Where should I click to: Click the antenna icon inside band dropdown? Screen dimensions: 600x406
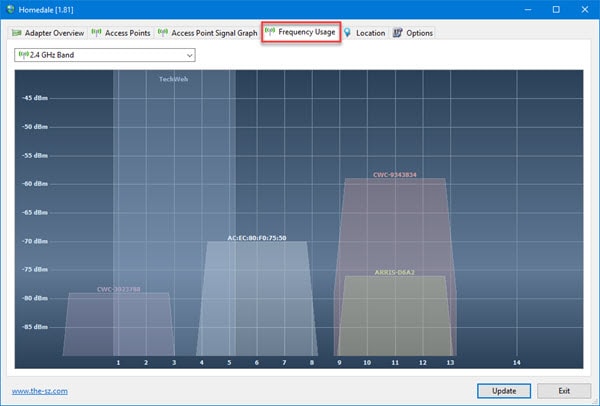coord(23,55)
